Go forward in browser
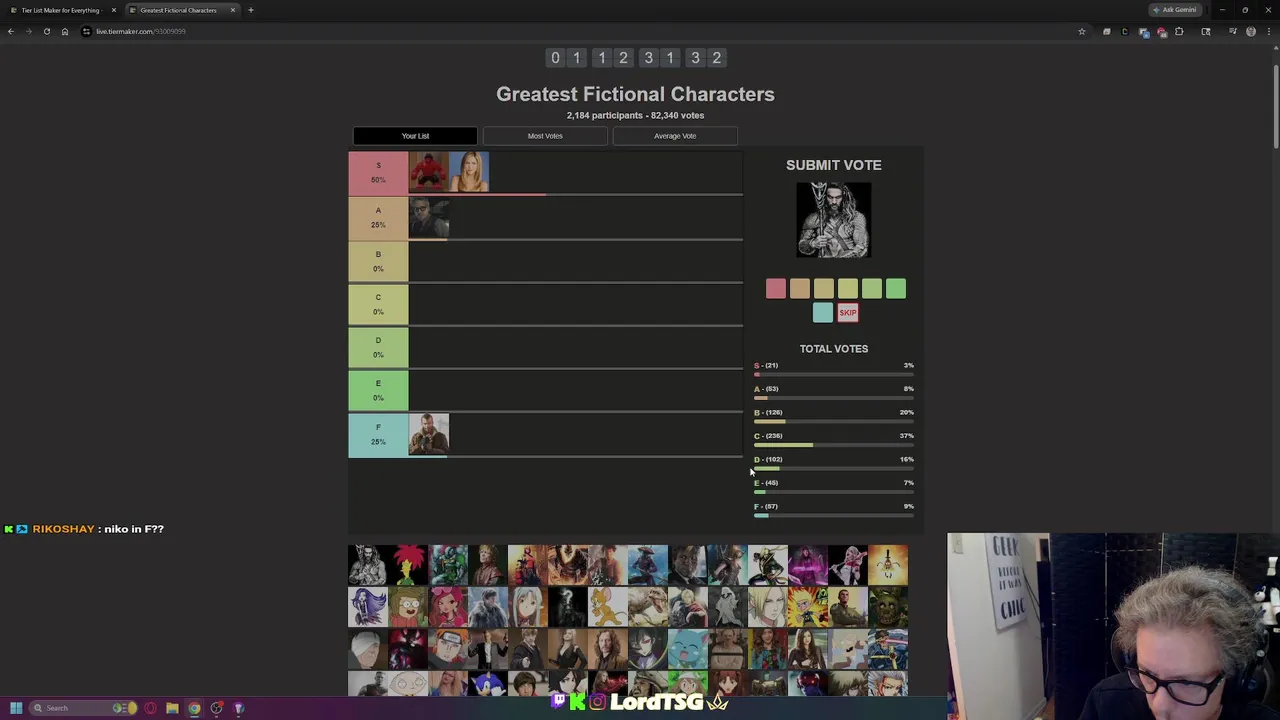1280x720 pixels. (28, 31)
